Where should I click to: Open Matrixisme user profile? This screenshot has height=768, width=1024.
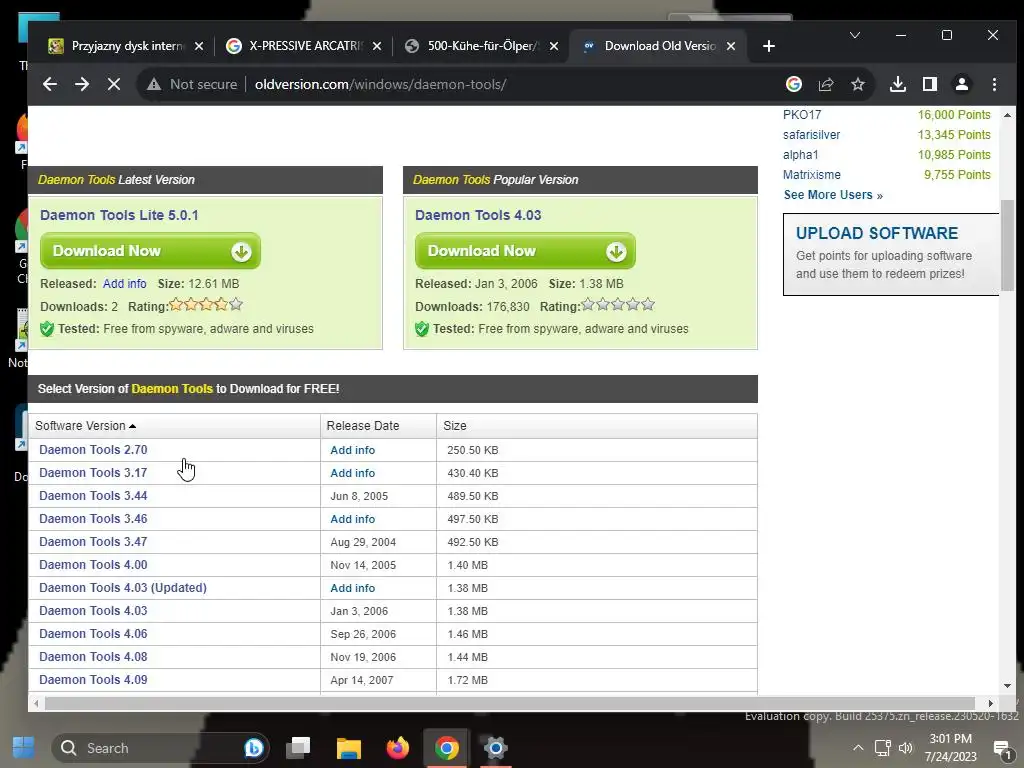click(x=812, y=175)
